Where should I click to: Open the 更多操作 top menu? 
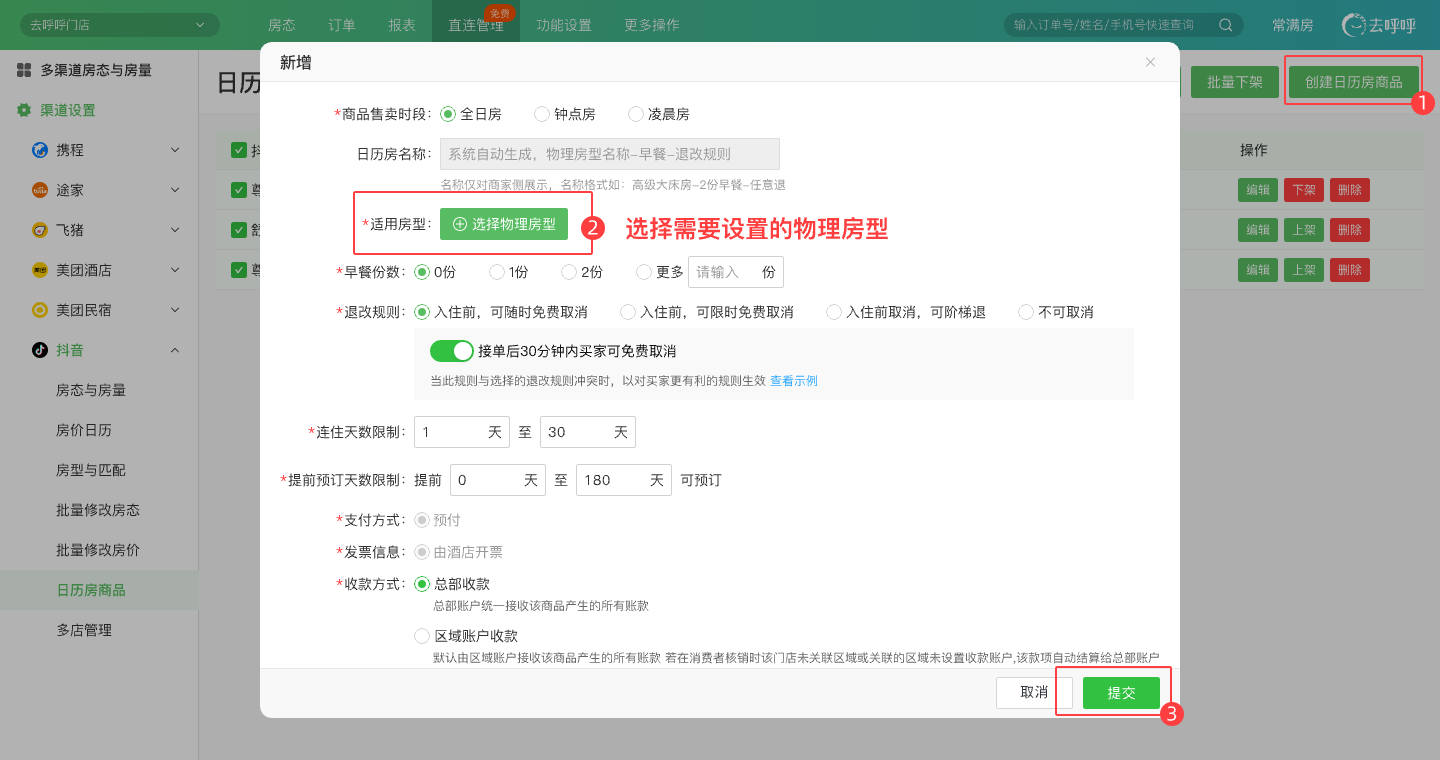point(652,25)
